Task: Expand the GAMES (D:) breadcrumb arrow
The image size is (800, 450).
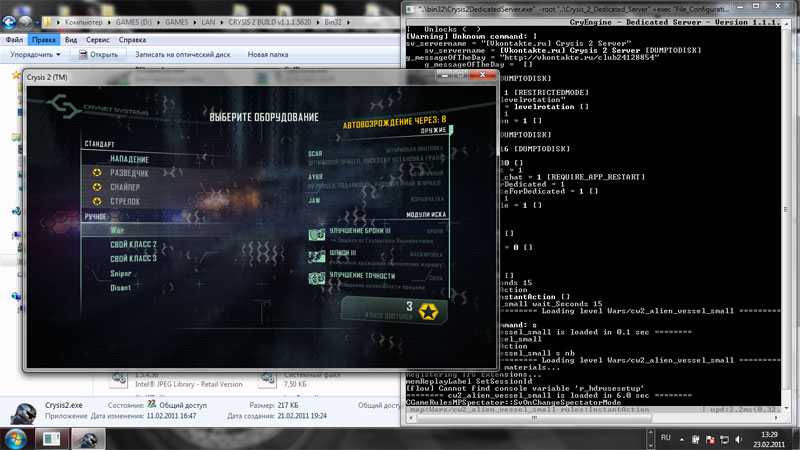Action: [140, 22]
